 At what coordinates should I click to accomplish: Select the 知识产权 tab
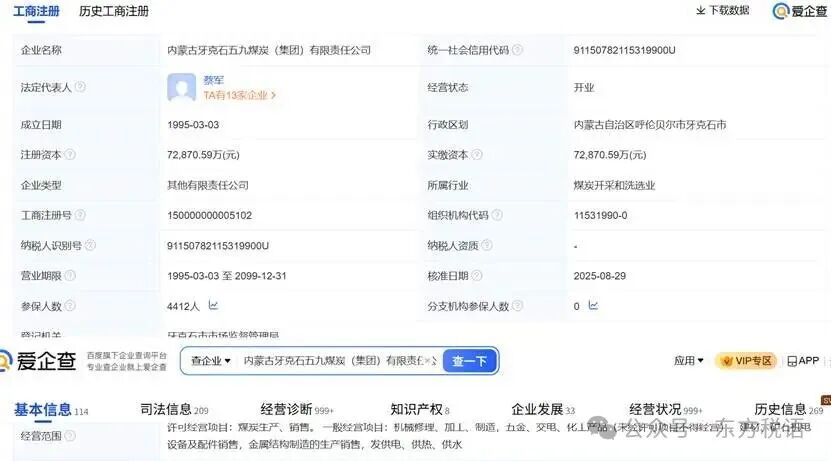(416, 409)
